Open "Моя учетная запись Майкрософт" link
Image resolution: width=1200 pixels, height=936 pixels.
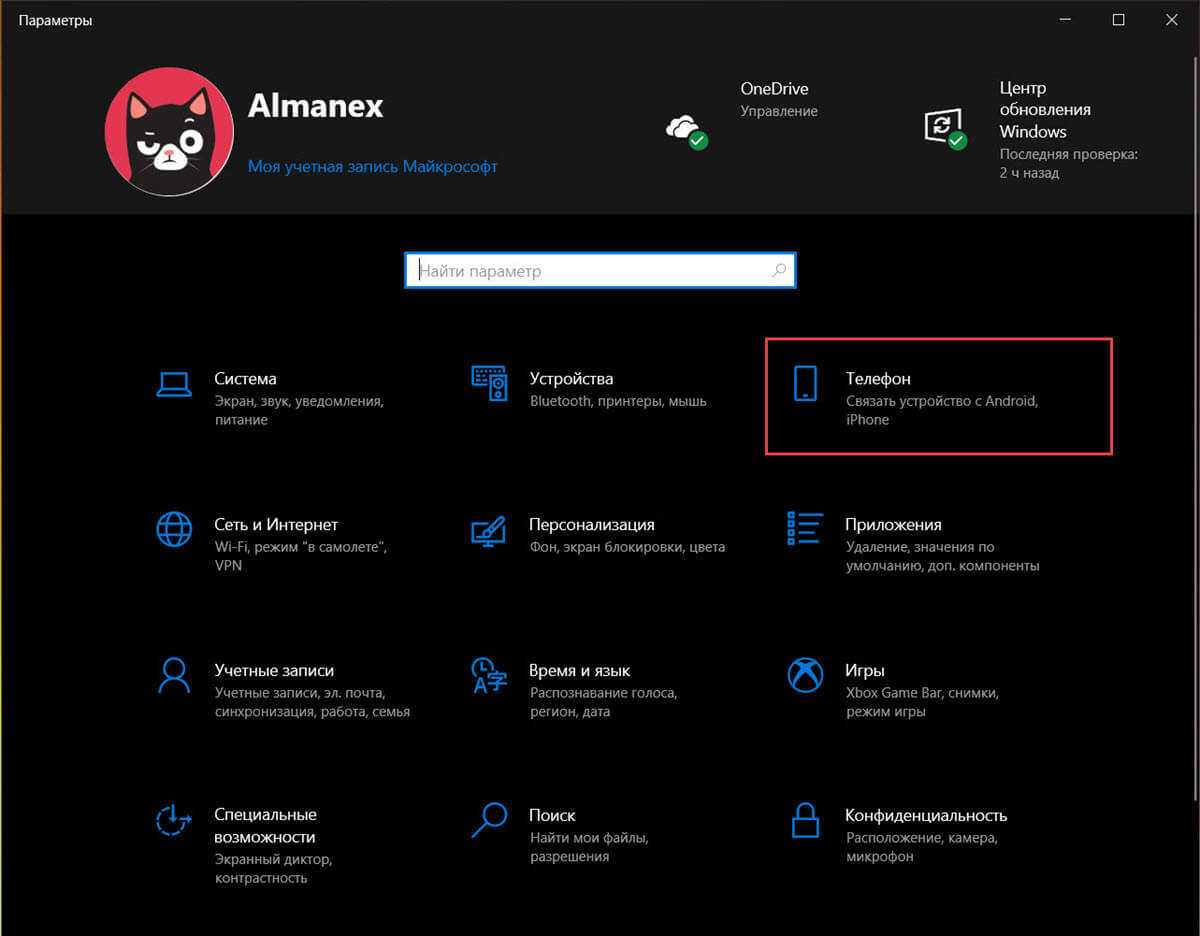372,167
